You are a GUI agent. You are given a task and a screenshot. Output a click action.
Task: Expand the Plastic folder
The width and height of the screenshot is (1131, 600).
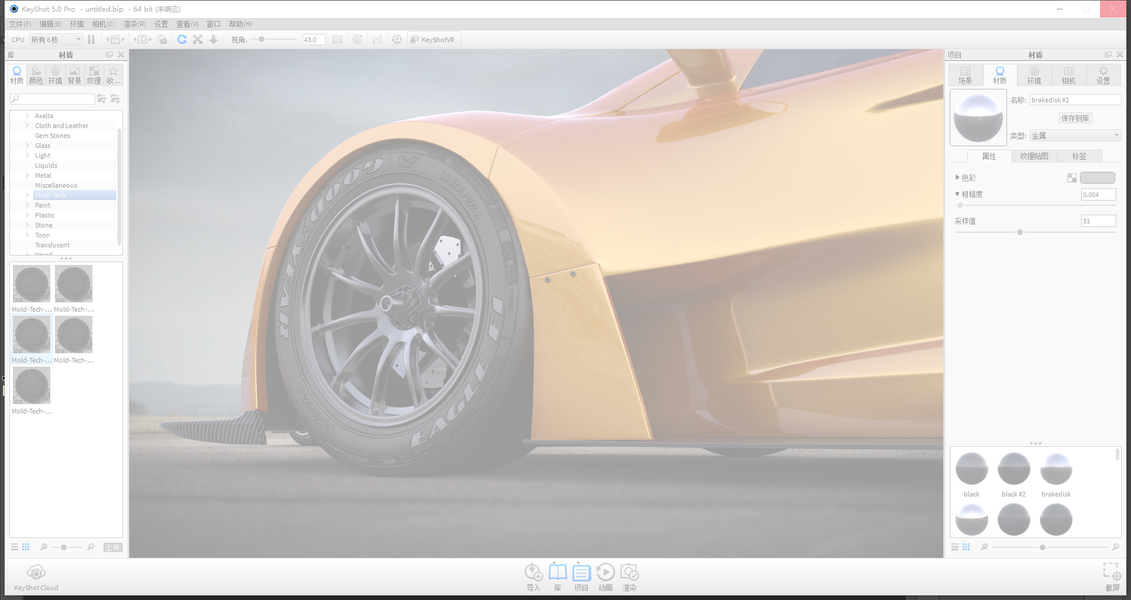(x=27, y=215)
